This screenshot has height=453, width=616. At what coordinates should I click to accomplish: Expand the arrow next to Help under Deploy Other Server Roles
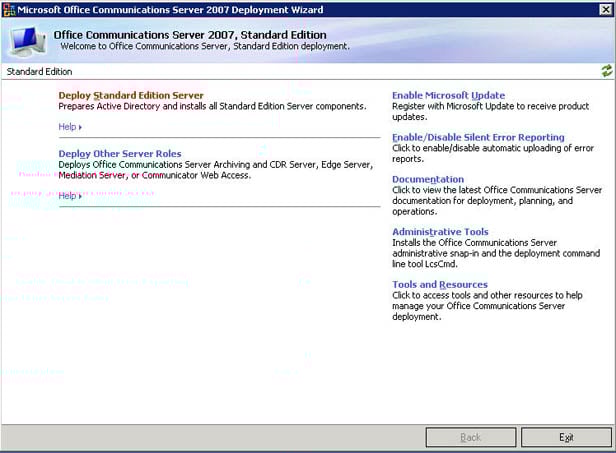[80, 196]
